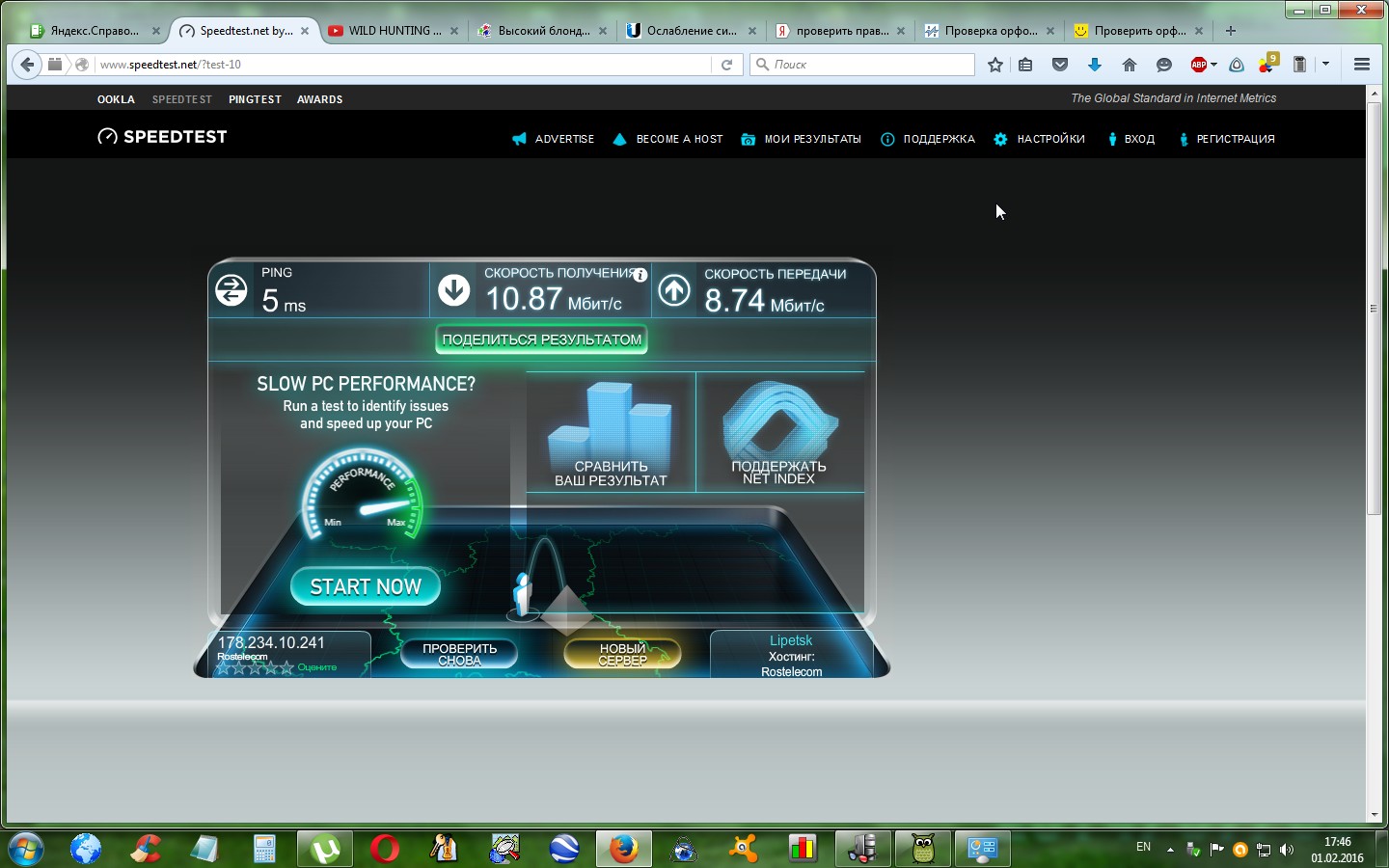Close the Speedtest.net tab

(305, 31)
